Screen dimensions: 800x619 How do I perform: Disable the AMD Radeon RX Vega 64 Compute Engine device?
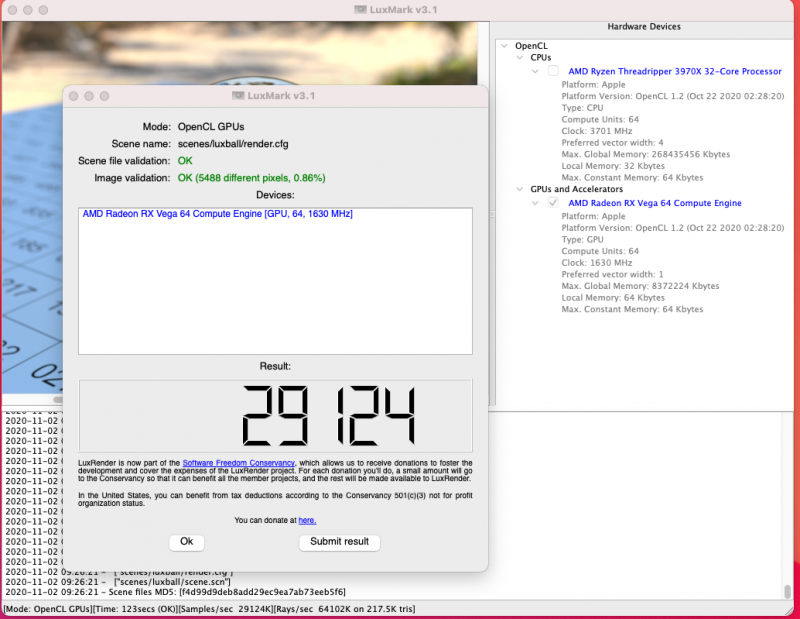pos(553,203)
